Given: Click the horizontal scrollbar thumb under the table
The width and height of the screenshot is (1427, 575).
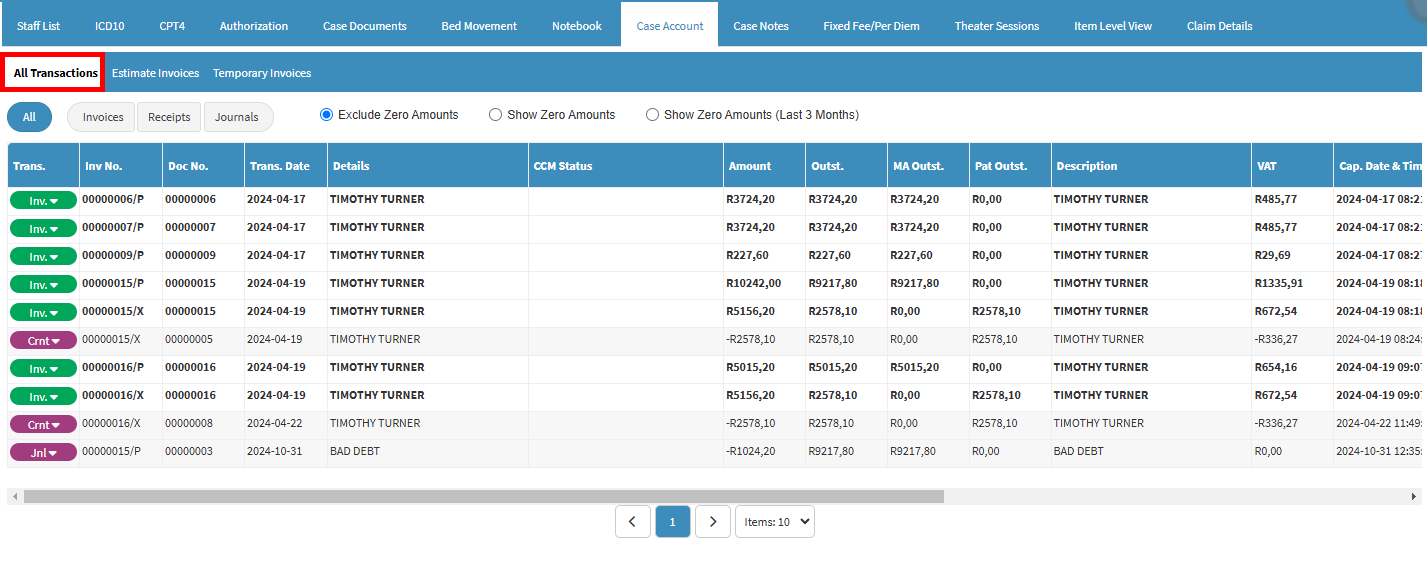Looking at the screenshot, I should (483, 496).
